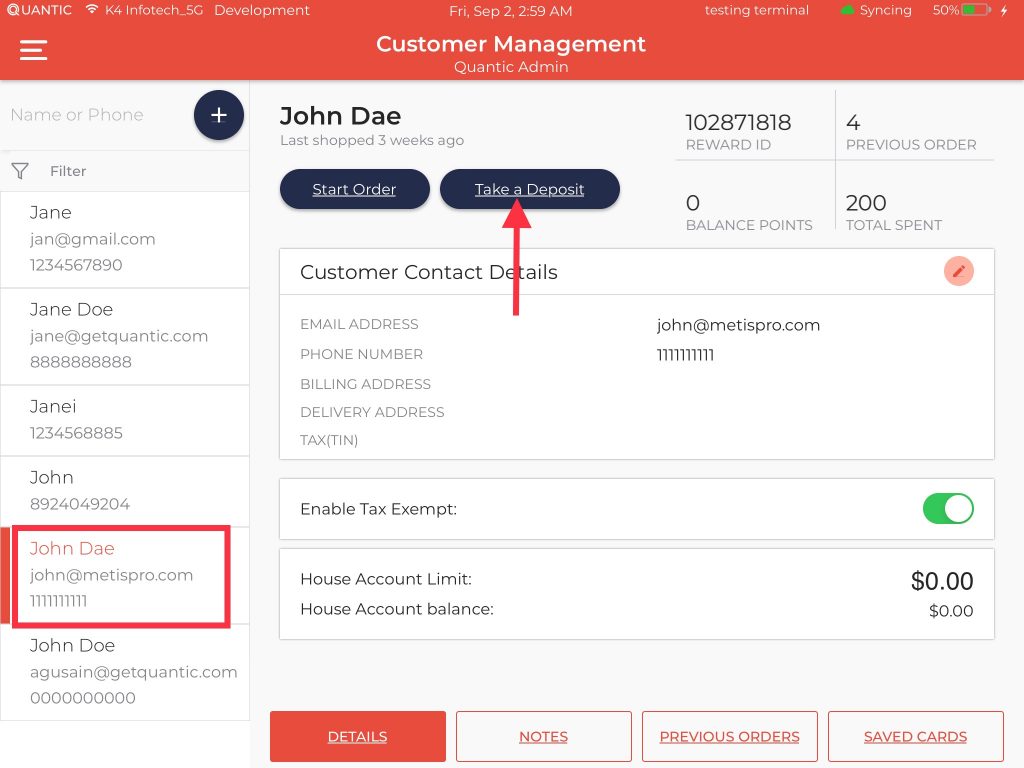Image resolution: width=1024 pixels, height=768 pixels.
Task: Select the Details tab
Action: click(x=357, y=737)
